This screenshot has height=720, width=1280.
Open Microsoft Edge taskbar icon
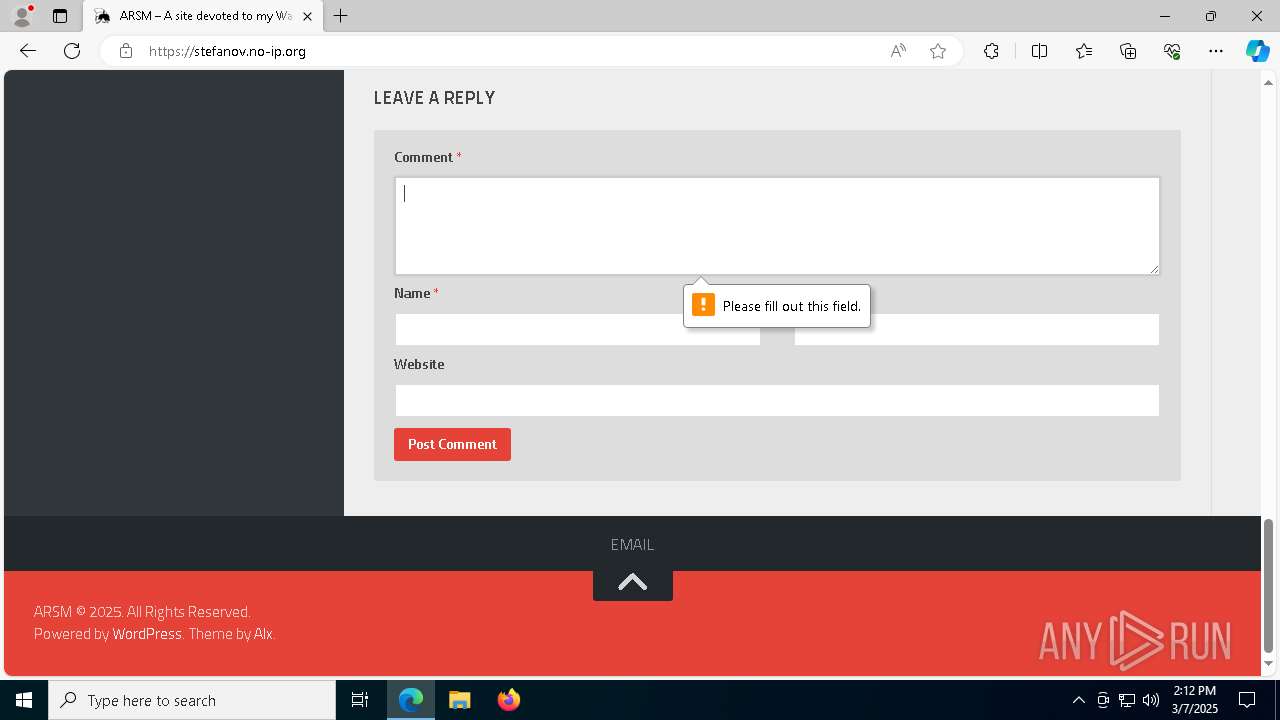point(411,700)
